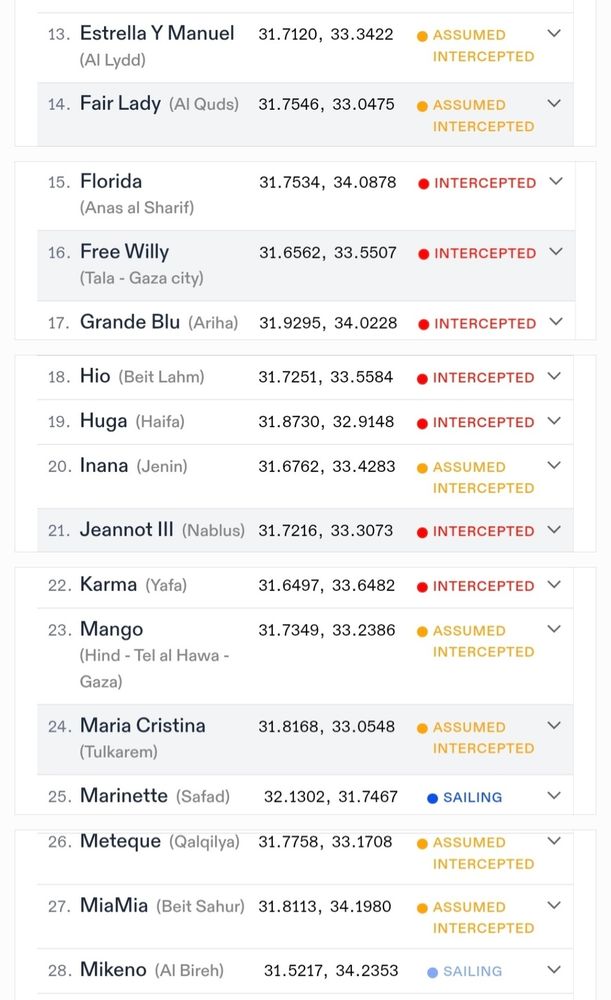
Task: Open the Jeannot III vessel entry
Action: (x=127, y=530)
